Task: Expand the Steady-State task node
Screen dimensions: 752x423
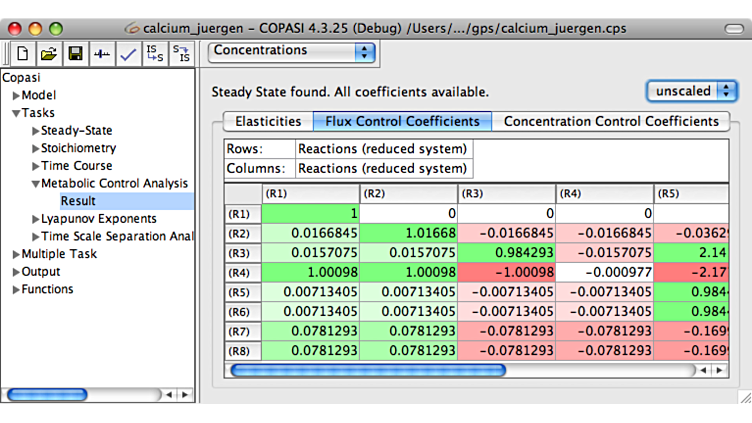Action: 36,131
